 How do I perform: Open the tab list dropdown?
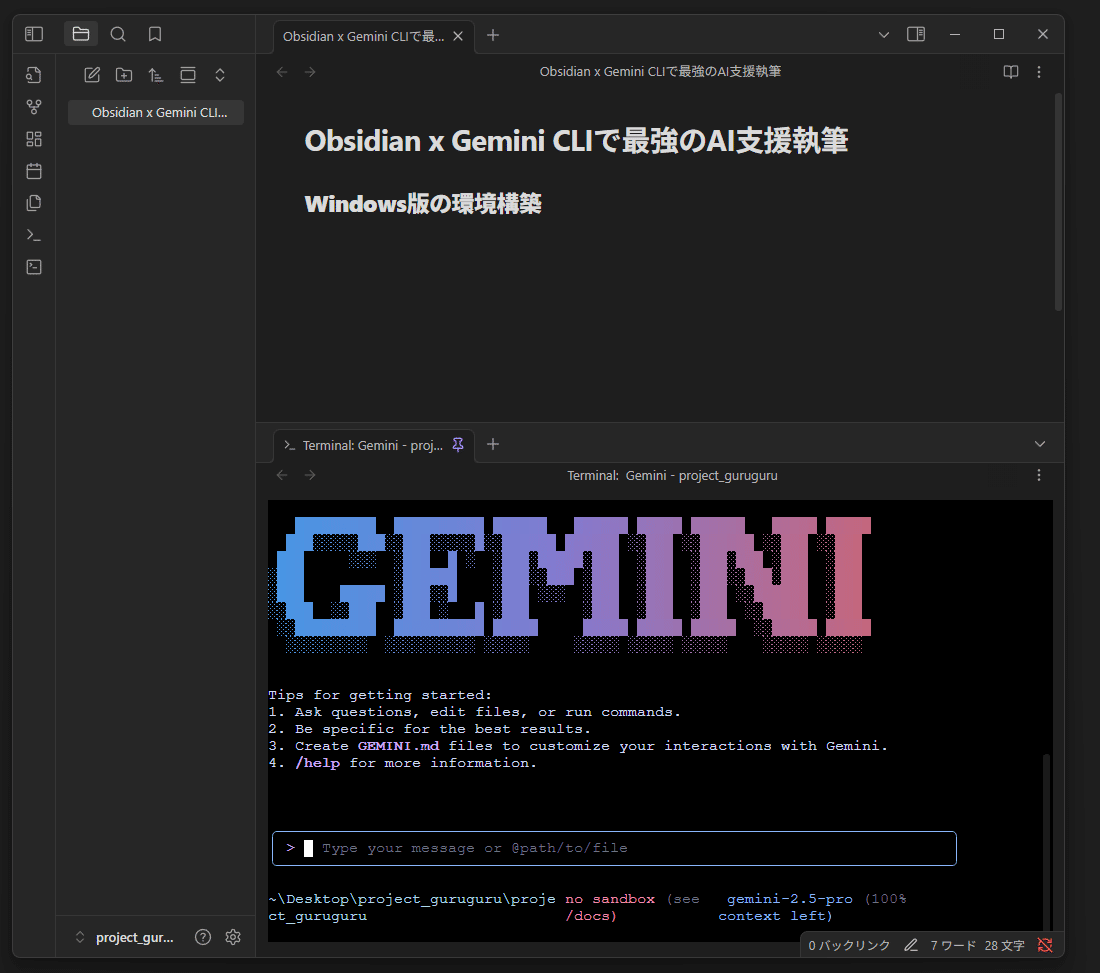(883, 34)
